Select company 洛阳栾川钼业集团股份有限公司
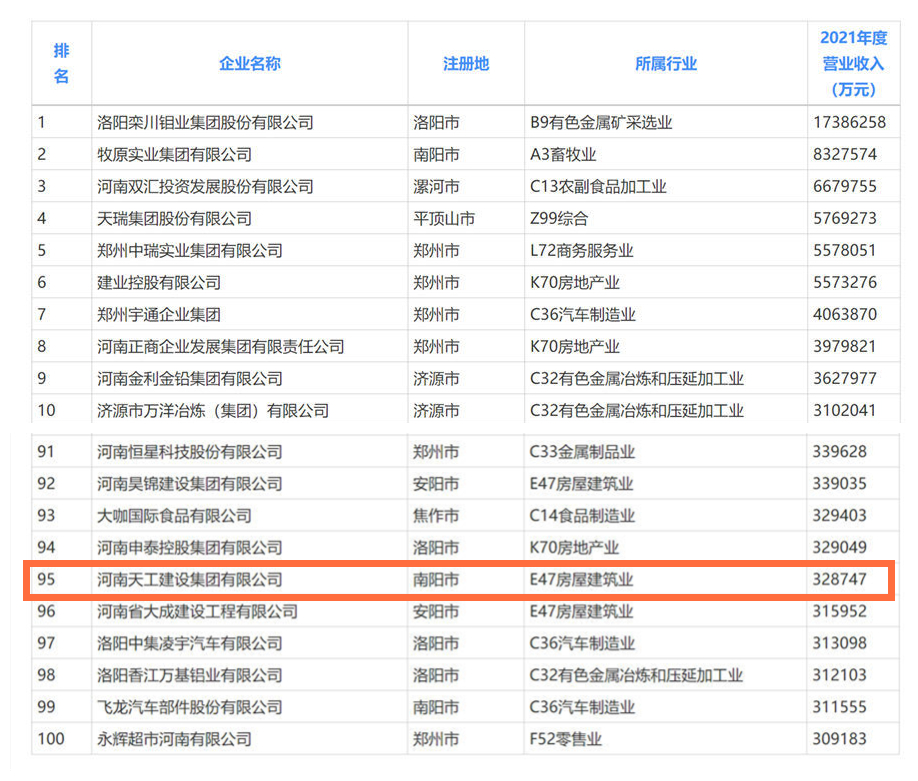Screen dimensions: 918x781 coord(205,122)
